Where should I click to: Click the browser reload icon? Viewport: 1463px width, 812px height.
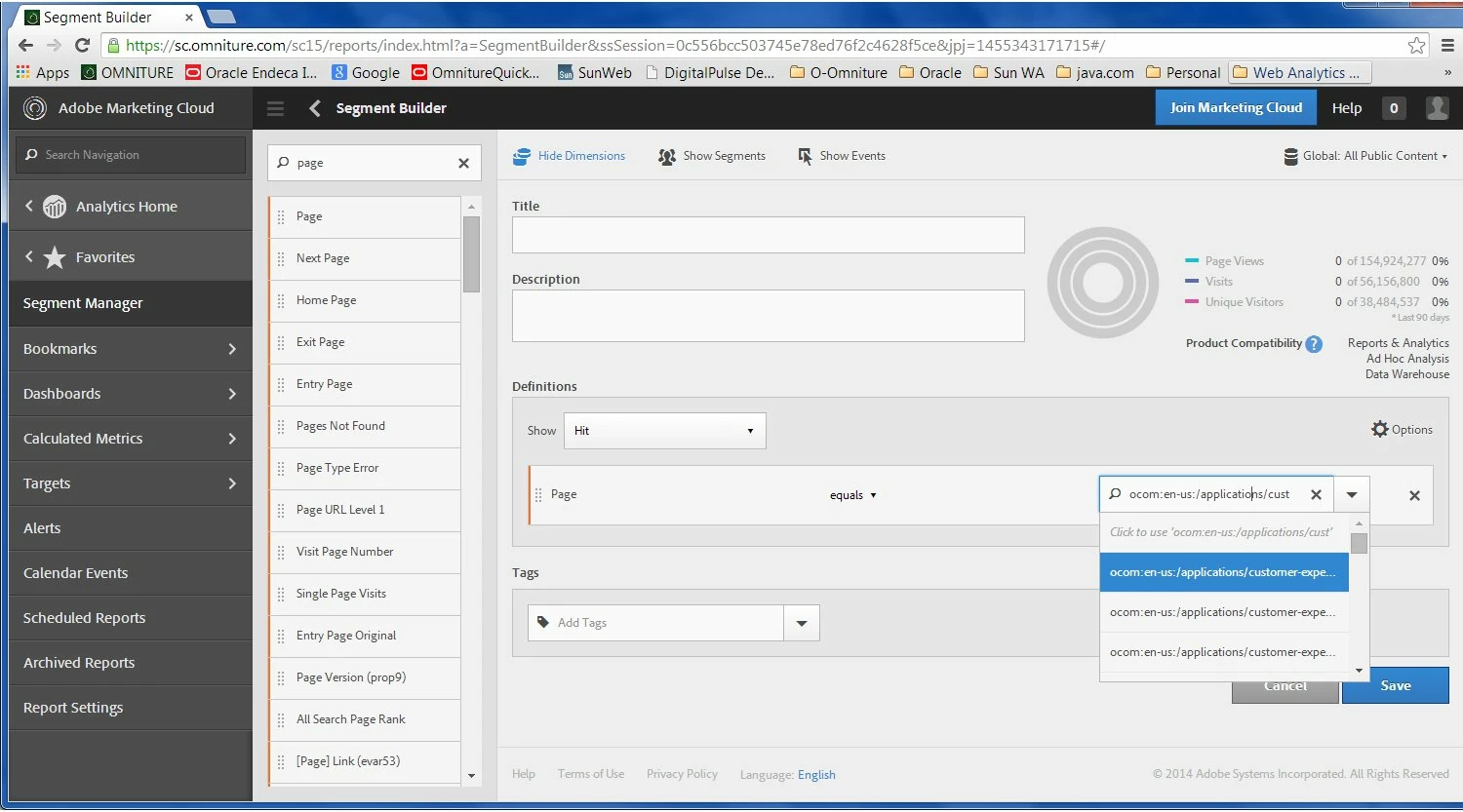tap(82, 45)
